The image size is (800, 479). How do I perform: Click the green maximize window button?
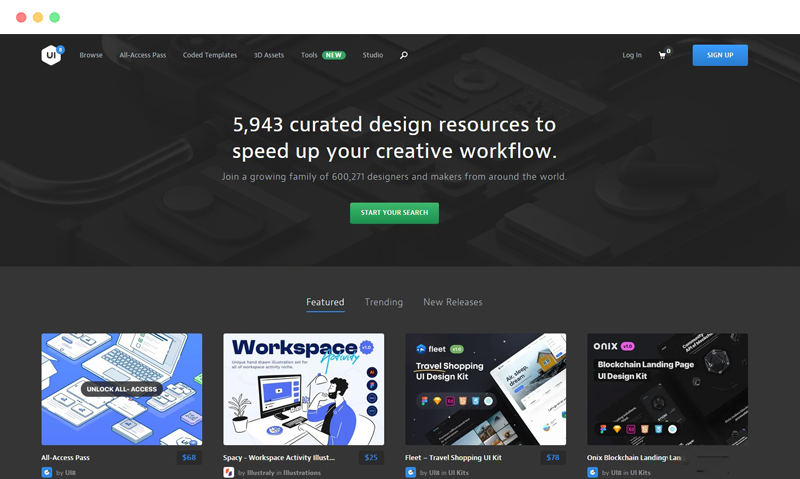click(55, 17)
